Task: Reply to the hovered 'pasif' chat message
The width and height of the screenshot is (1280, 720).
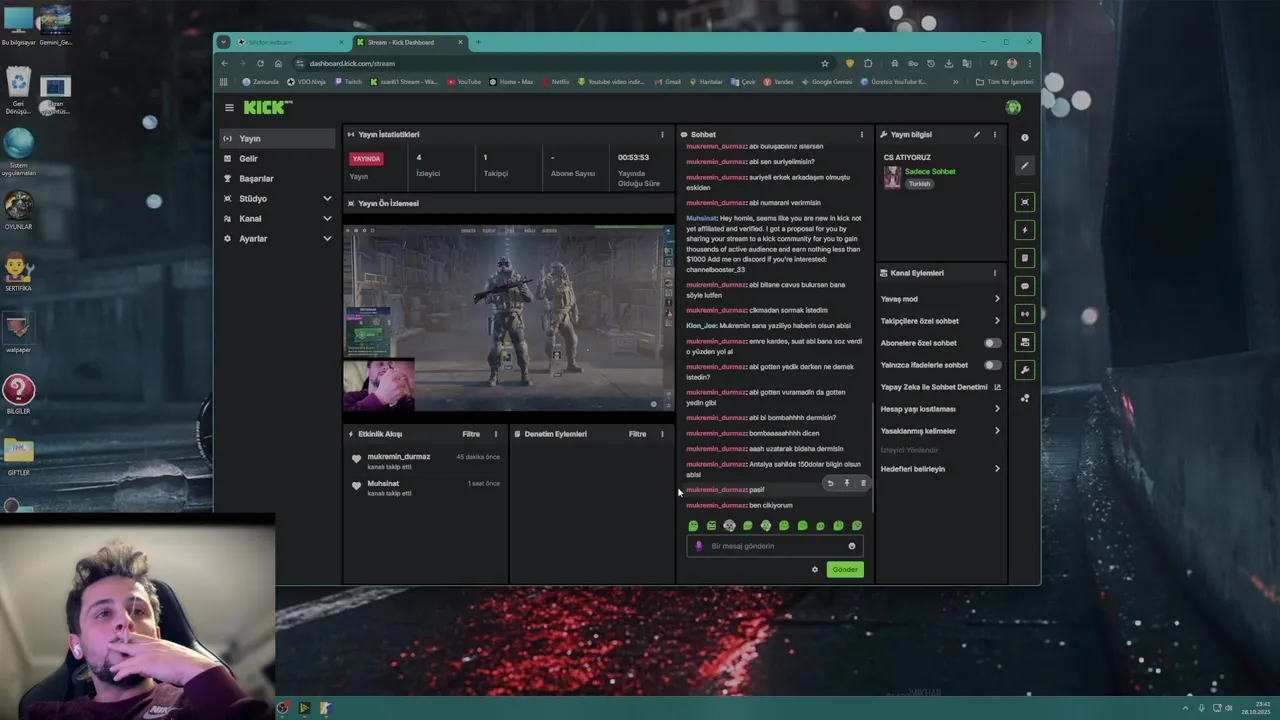Action: point(829,483)
